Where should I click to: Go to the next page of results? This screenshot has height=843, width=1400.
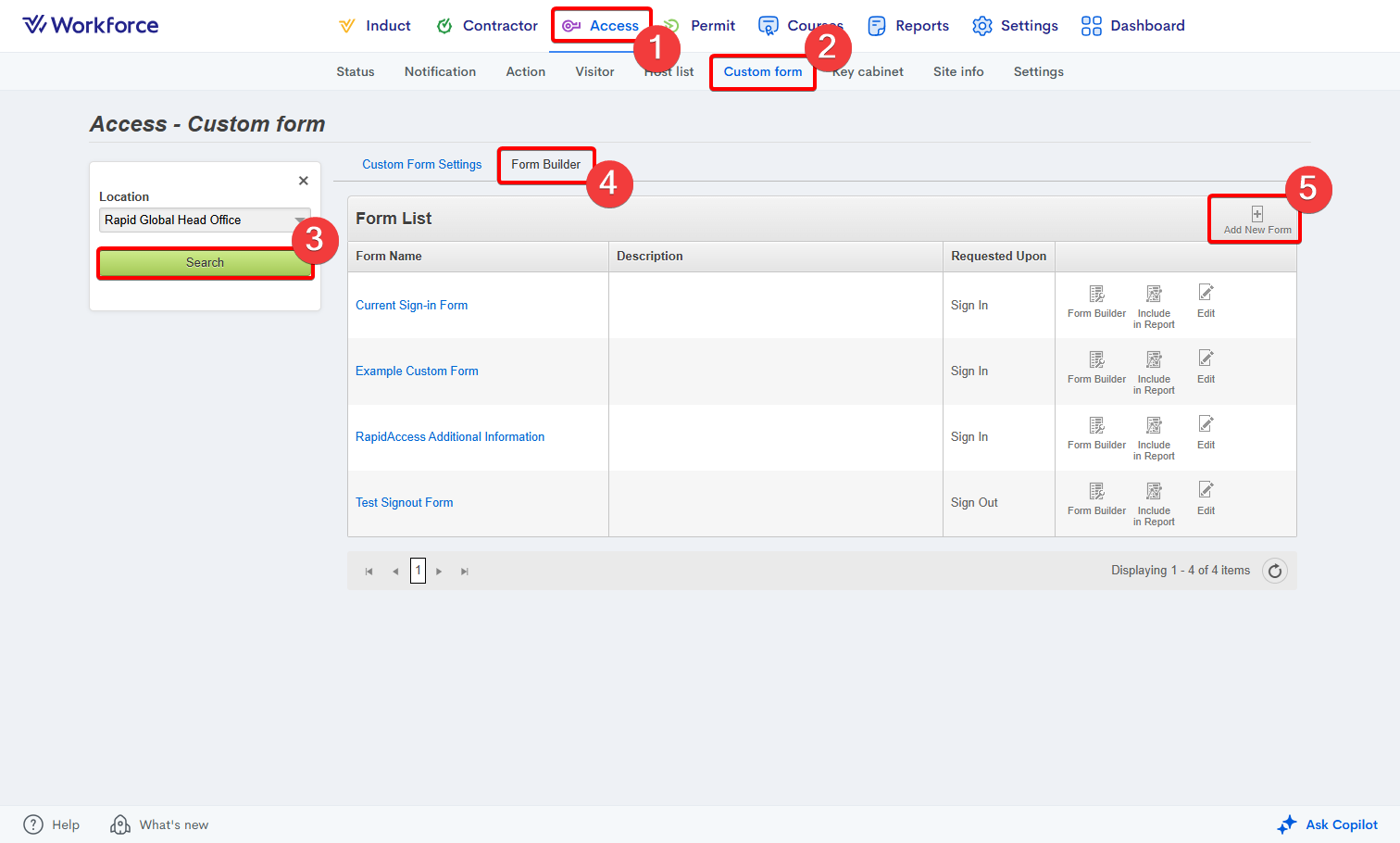pyautogui.click(x=439, y=572)
